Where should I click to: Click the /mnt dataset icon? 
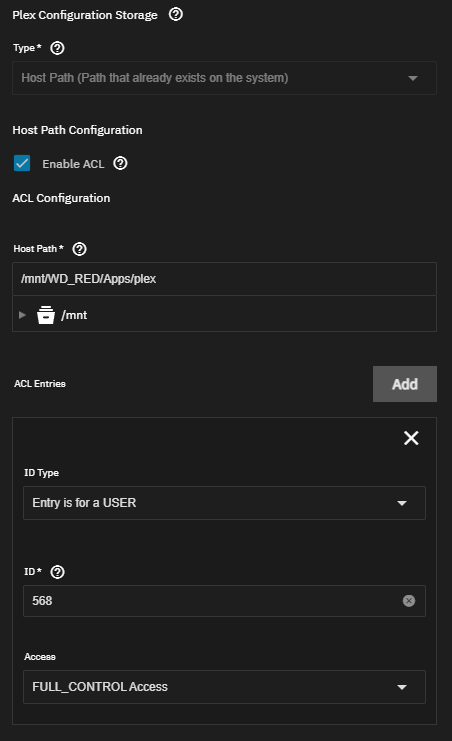coord(46,315)
